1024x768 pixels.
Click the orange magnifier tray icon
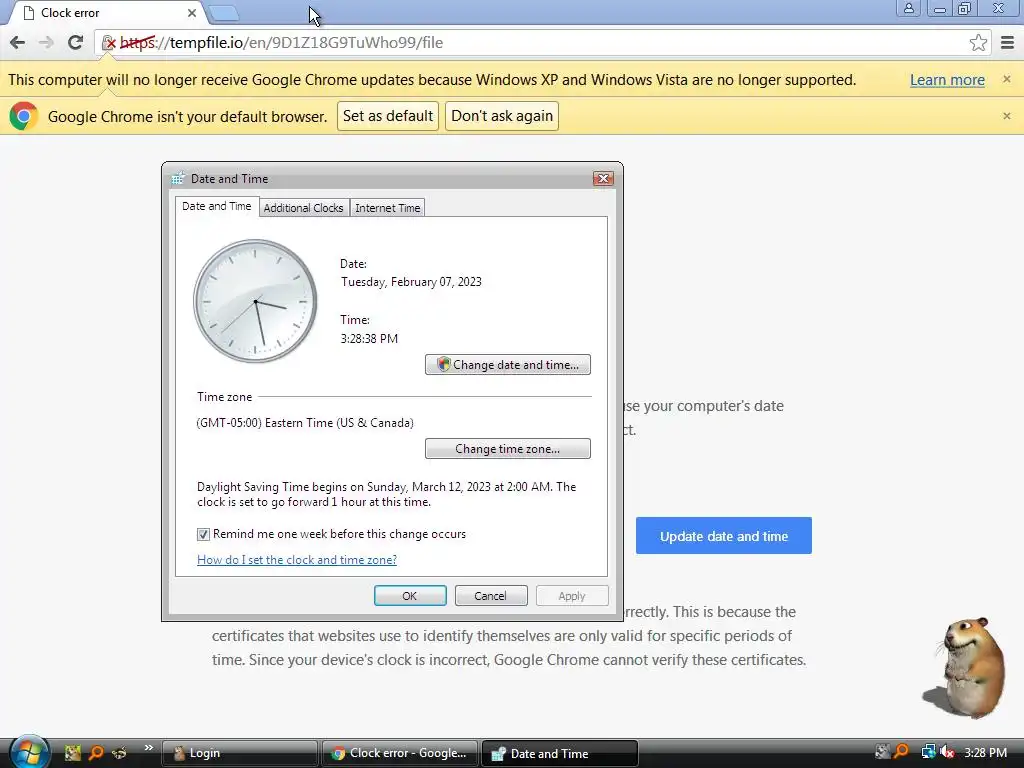pos(901,752)
